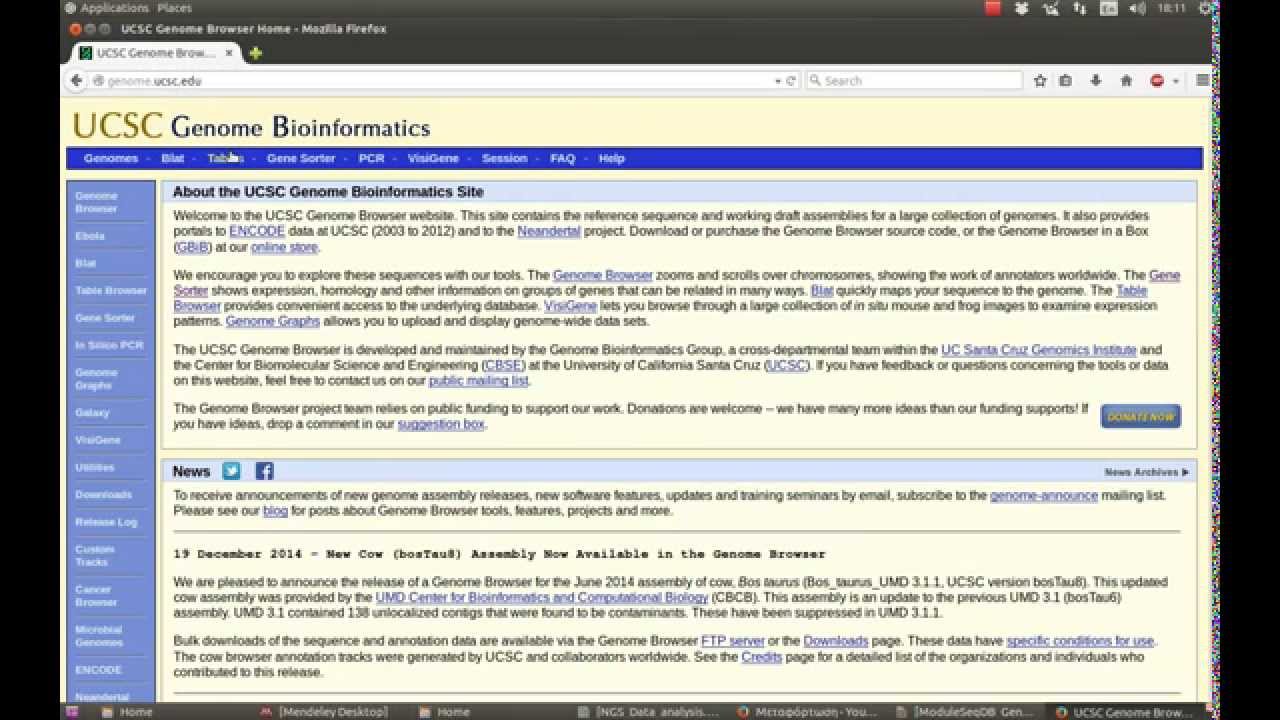The image size is (1280, 720).
Task: Click the Donate Now button
Action: click(1141, 417)
